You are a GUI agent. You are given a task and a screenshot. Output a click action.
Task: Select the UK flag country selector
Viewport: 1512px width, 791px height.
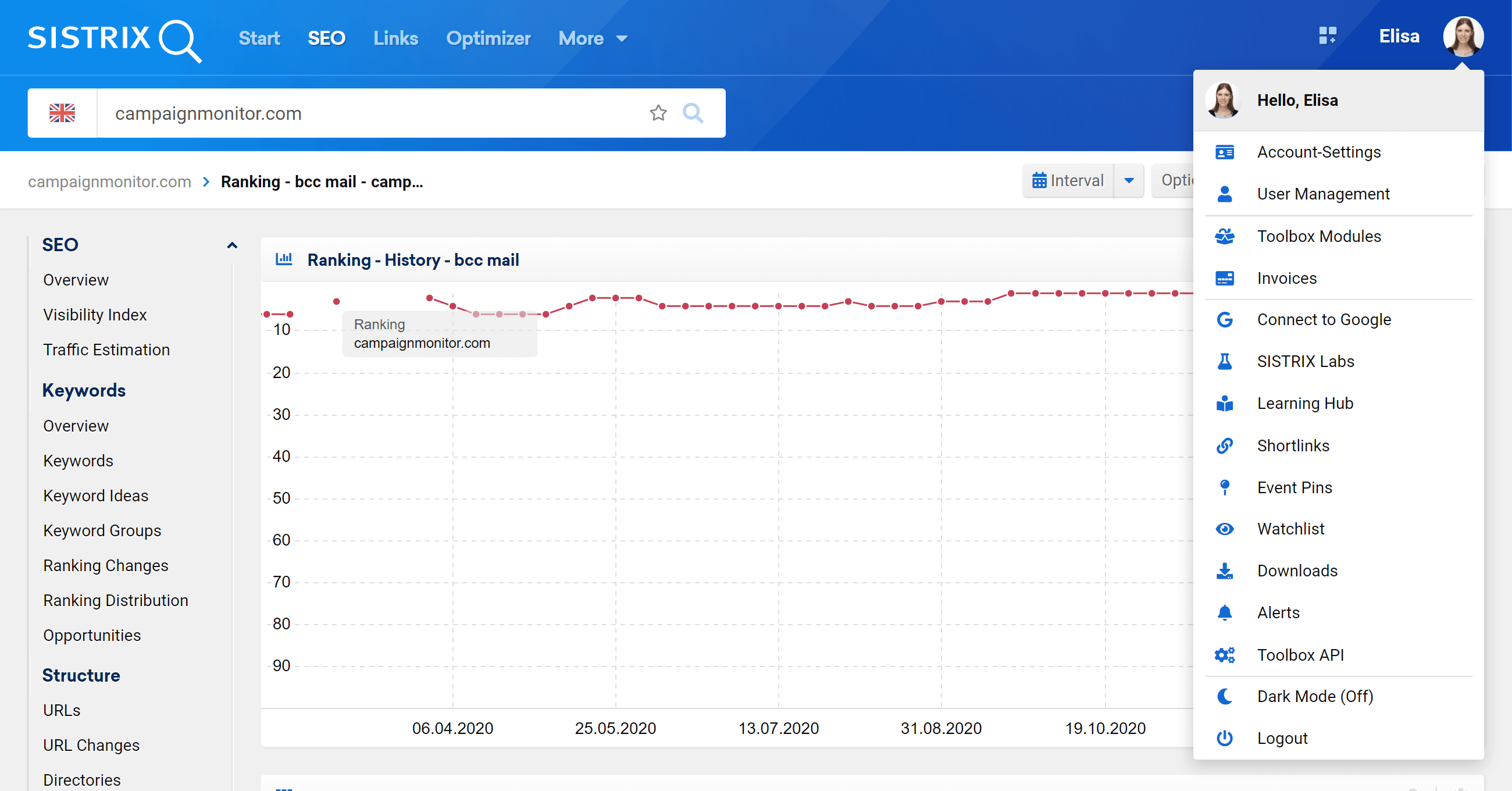tap(62, 113)
